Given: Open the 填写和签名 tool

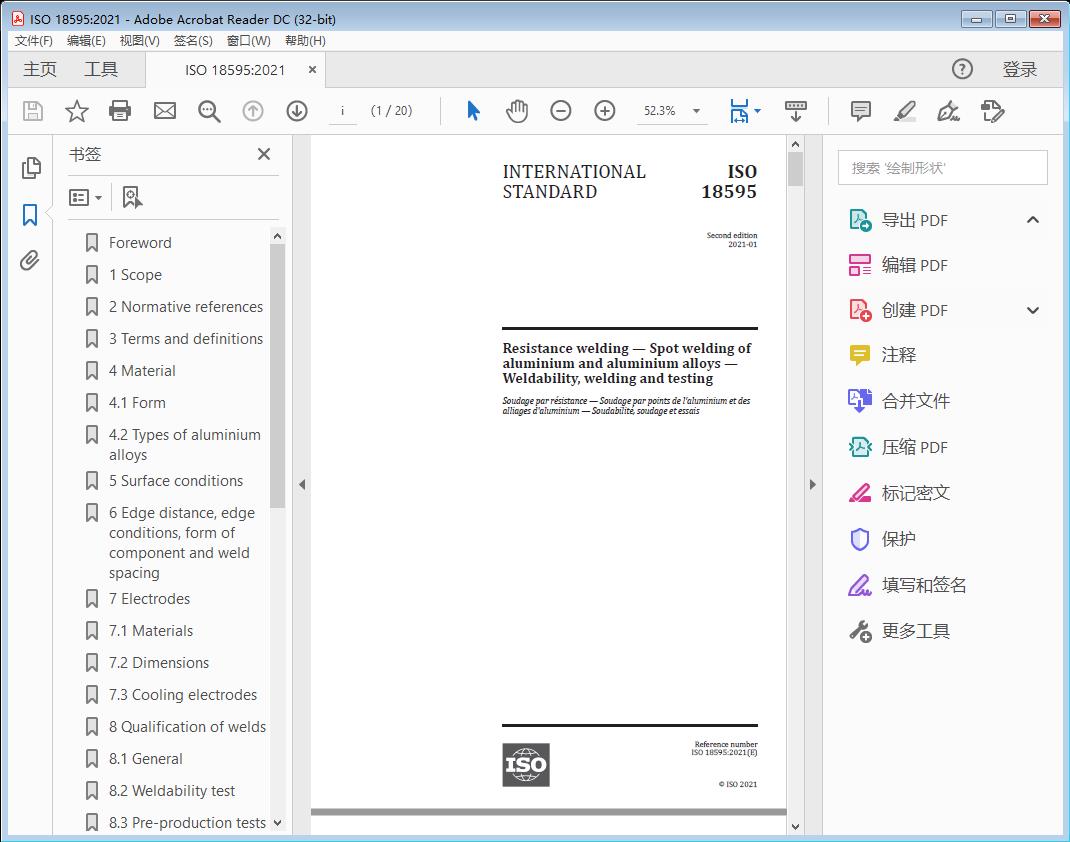Looking at the screenshot, I should coord(907,585).
